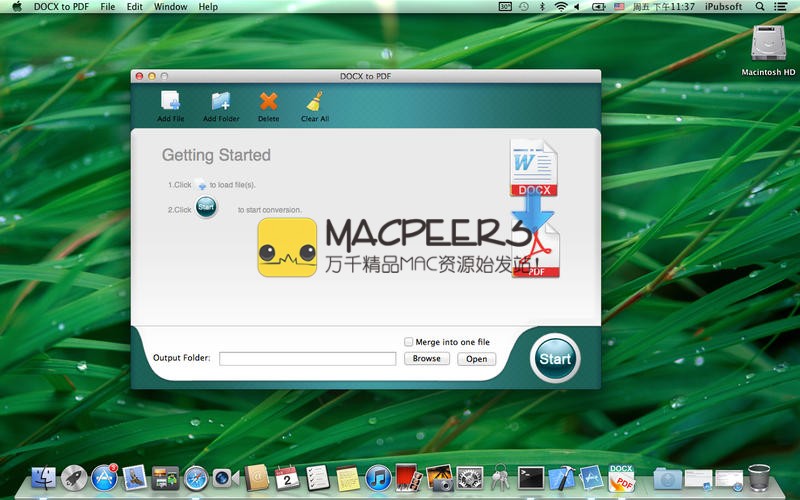Open Terminal from the dock
This screenshot has width=800, height=500.
click(x=531, y=478)
